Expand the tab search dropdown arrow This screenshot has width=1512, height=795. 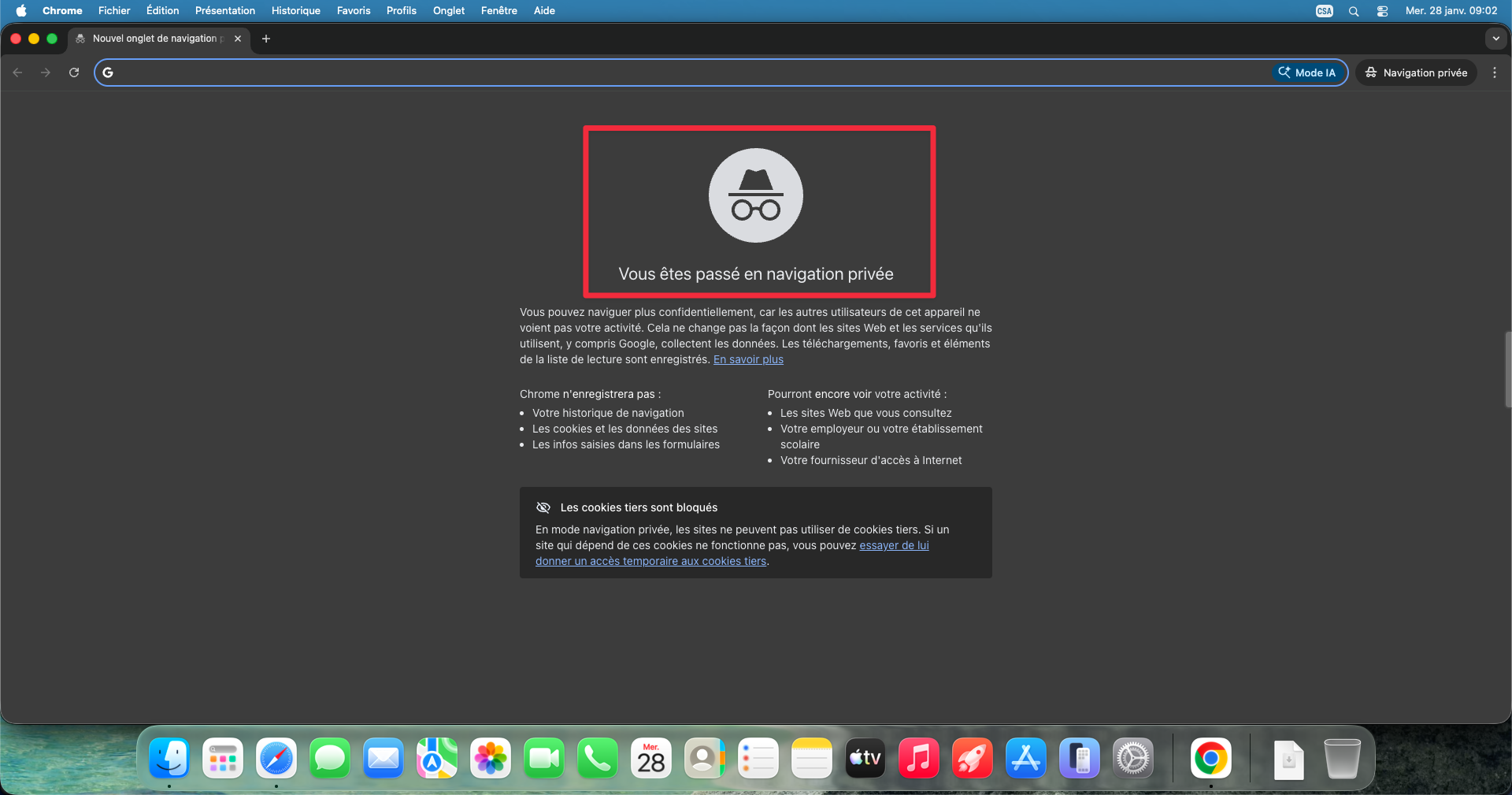click(x=1495, y=39)
